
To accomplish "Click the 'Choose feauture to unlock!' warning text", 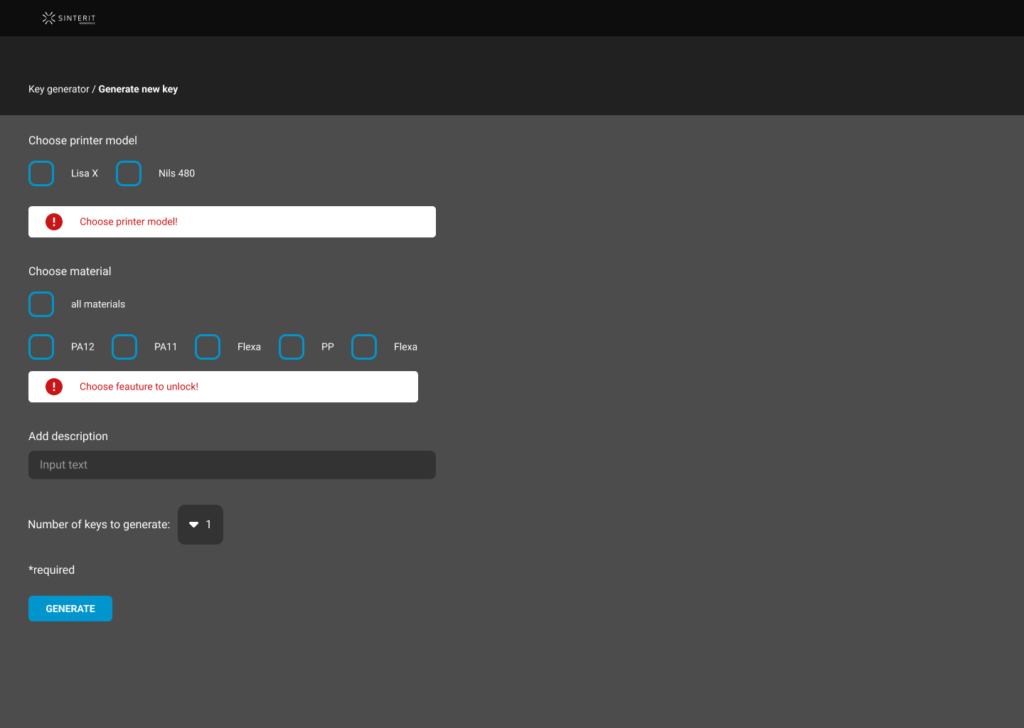I will (x=139, y=387).
